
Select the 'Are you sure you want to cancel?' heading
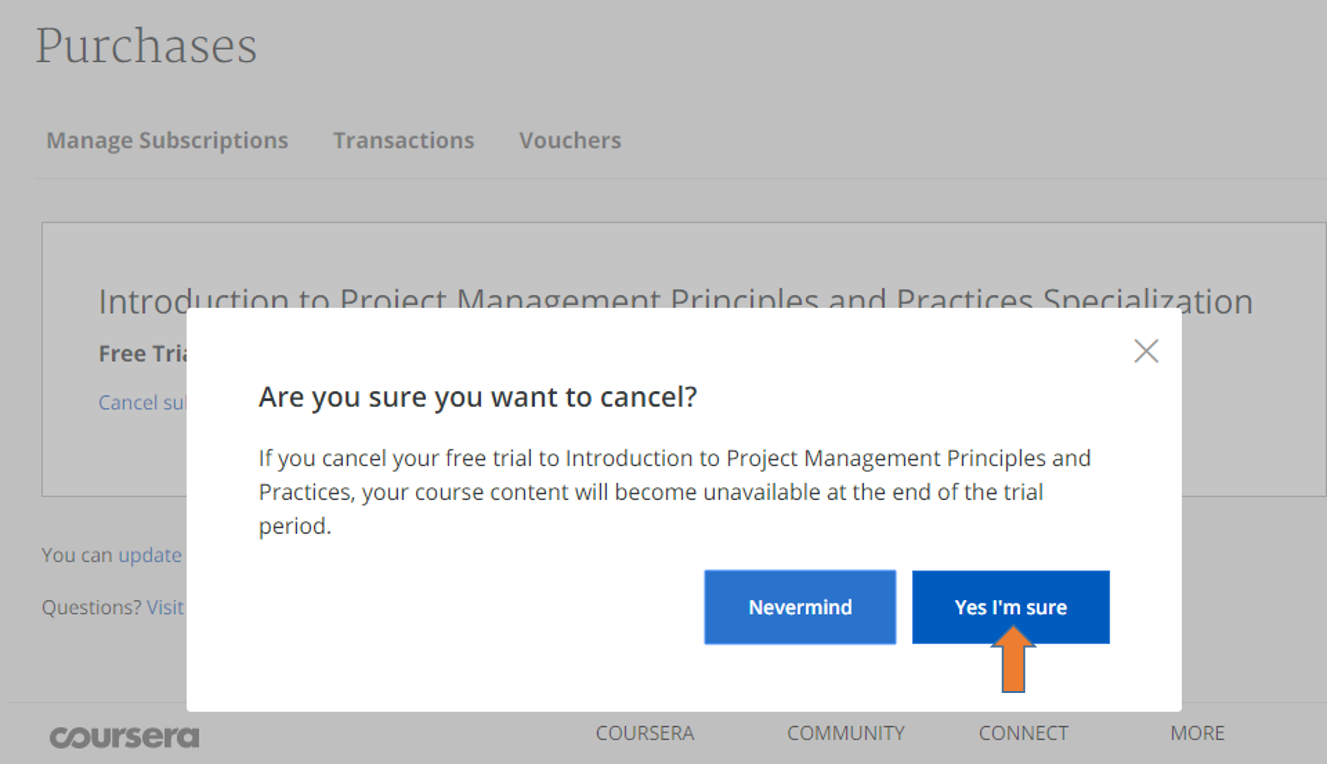[x=478, y=397]
